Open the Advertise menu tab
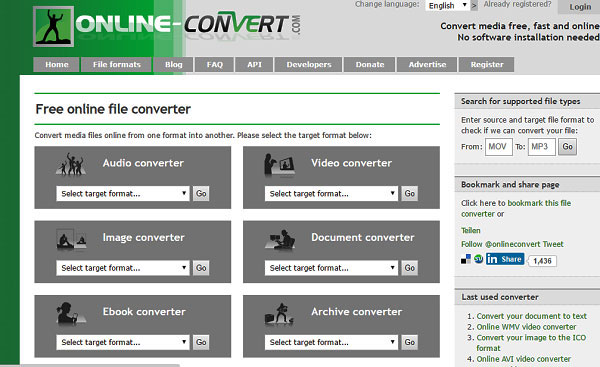This screenshot has height=367, width=600. tap(427, 65)
